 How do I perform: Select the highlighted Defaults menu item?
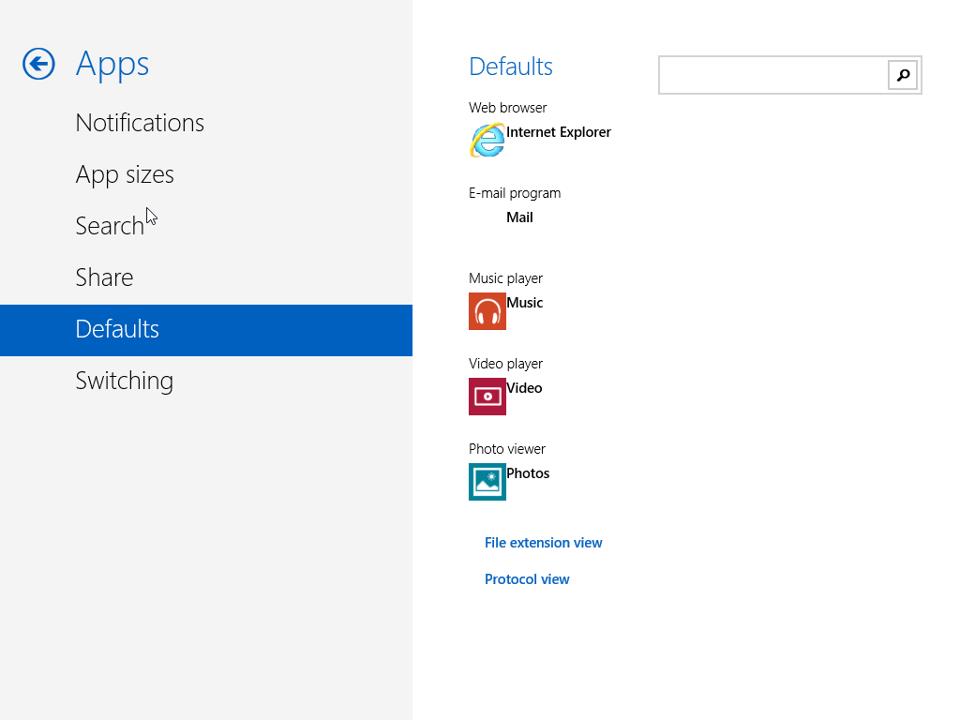pos(206,330)
